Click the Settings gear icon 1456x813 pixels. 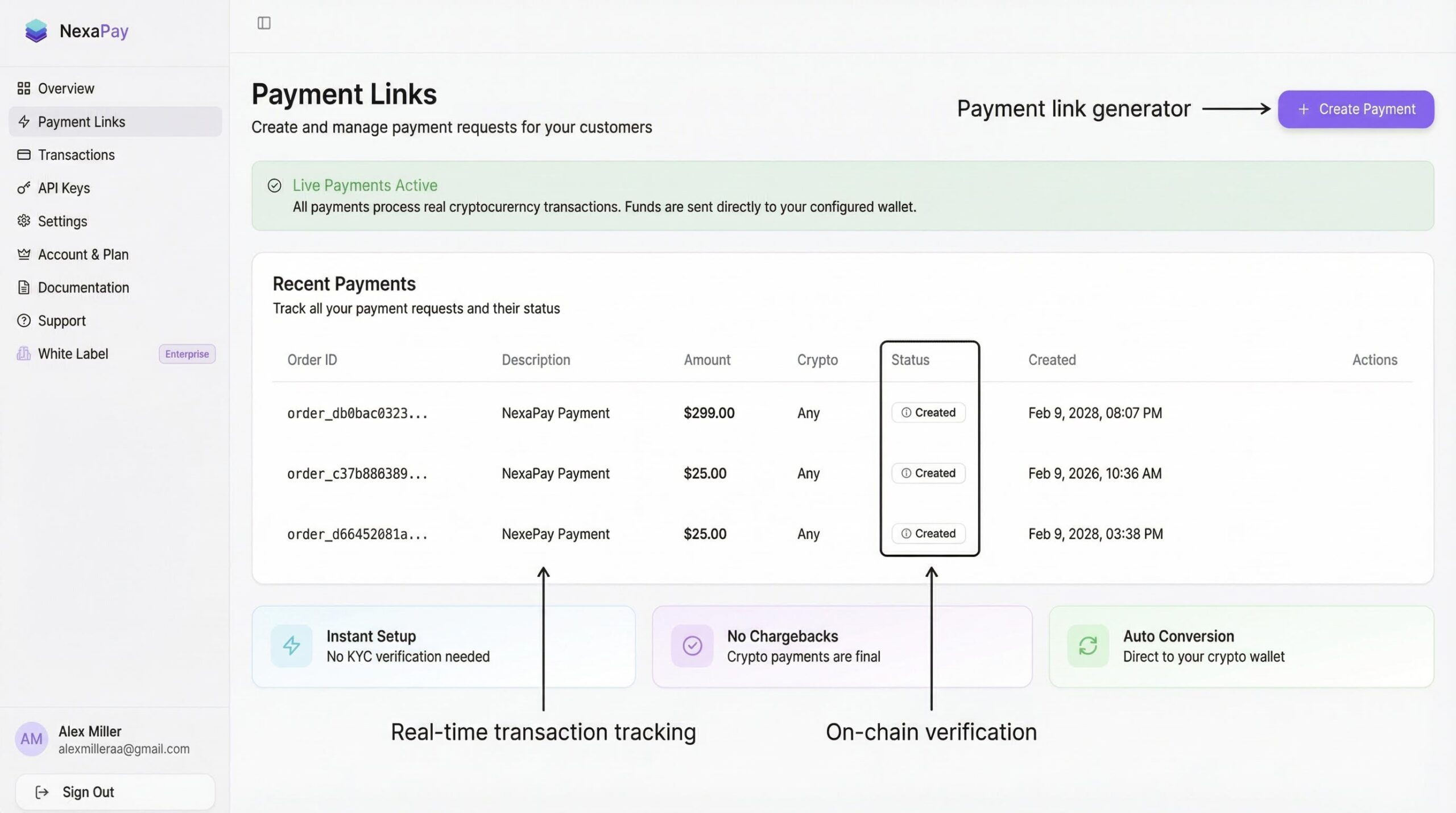click(x=24, y=221)
